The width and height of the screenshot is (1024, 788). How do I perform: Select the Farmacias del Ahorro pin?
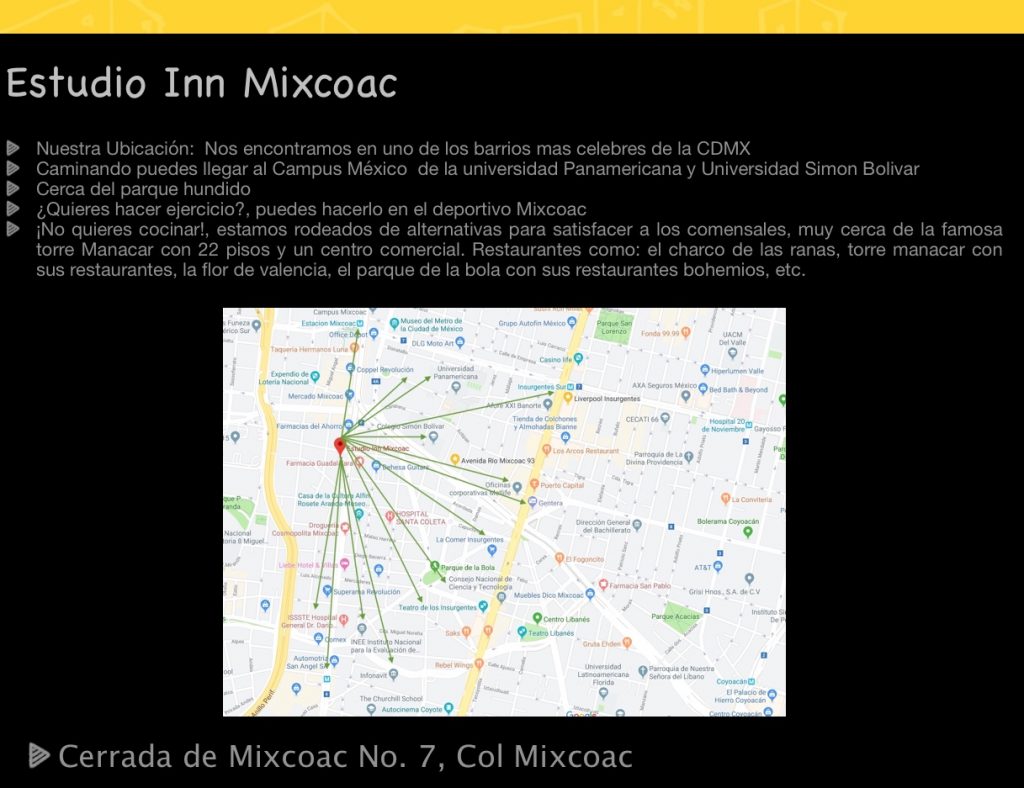349,426
